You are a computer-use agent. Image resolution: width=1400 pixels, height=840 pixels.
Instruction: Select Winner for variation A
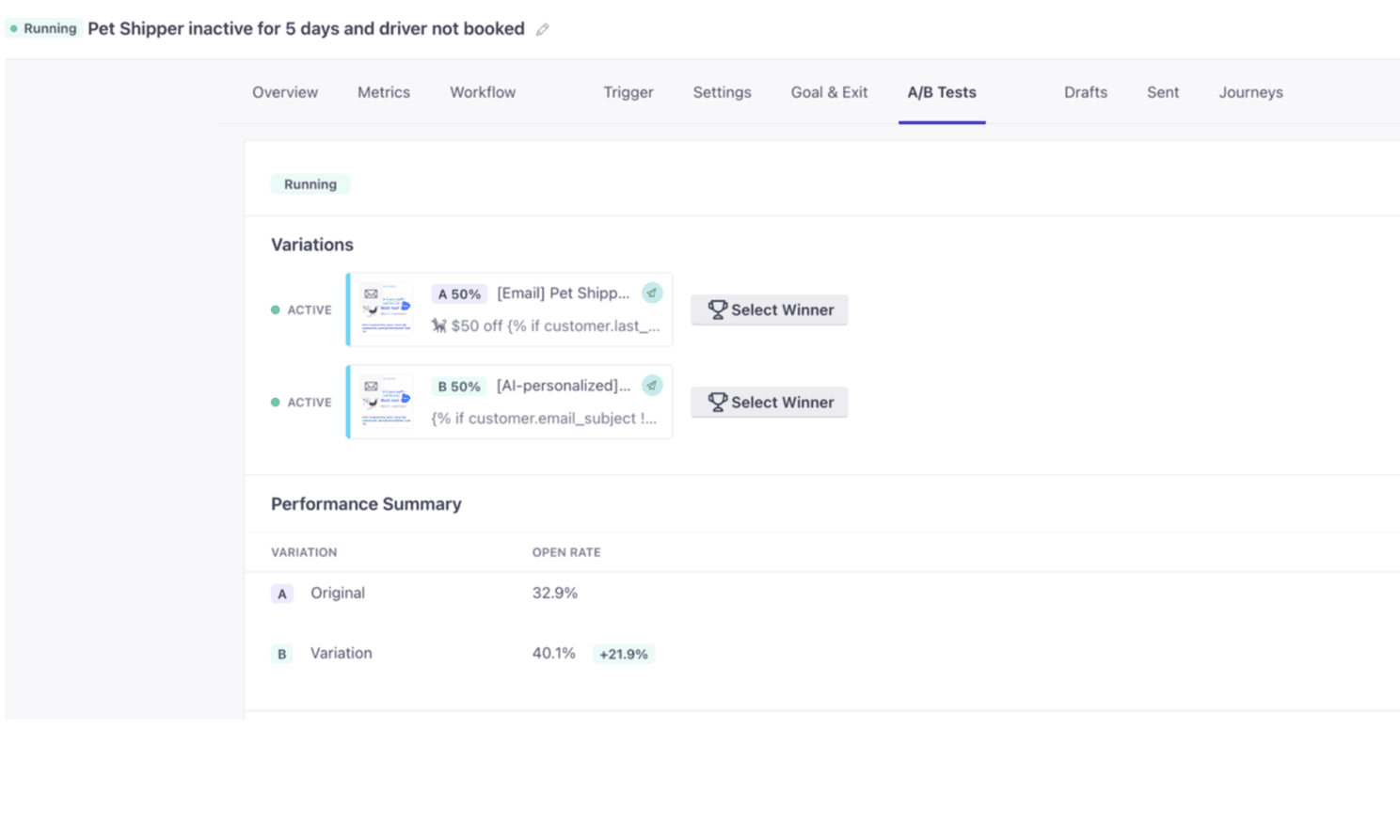pos(770,309)
